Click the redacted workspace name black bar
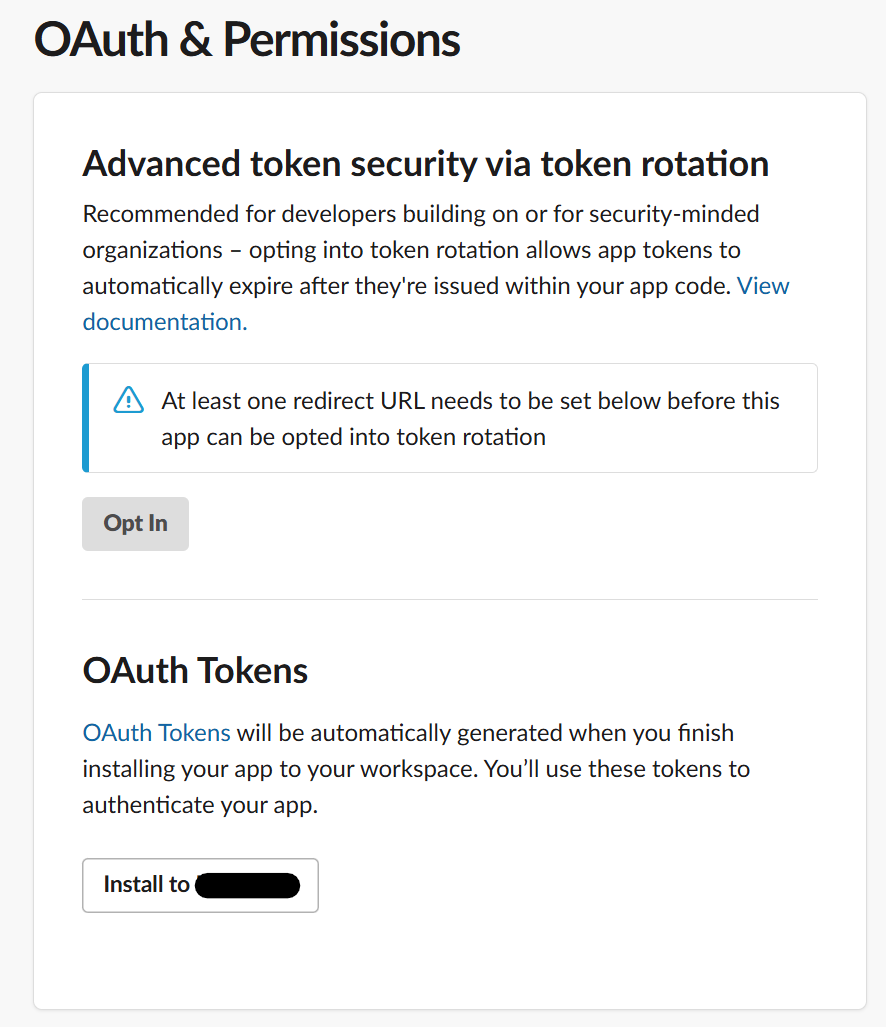Viewport: 886px width, 1027px height. tap(248, 885)
